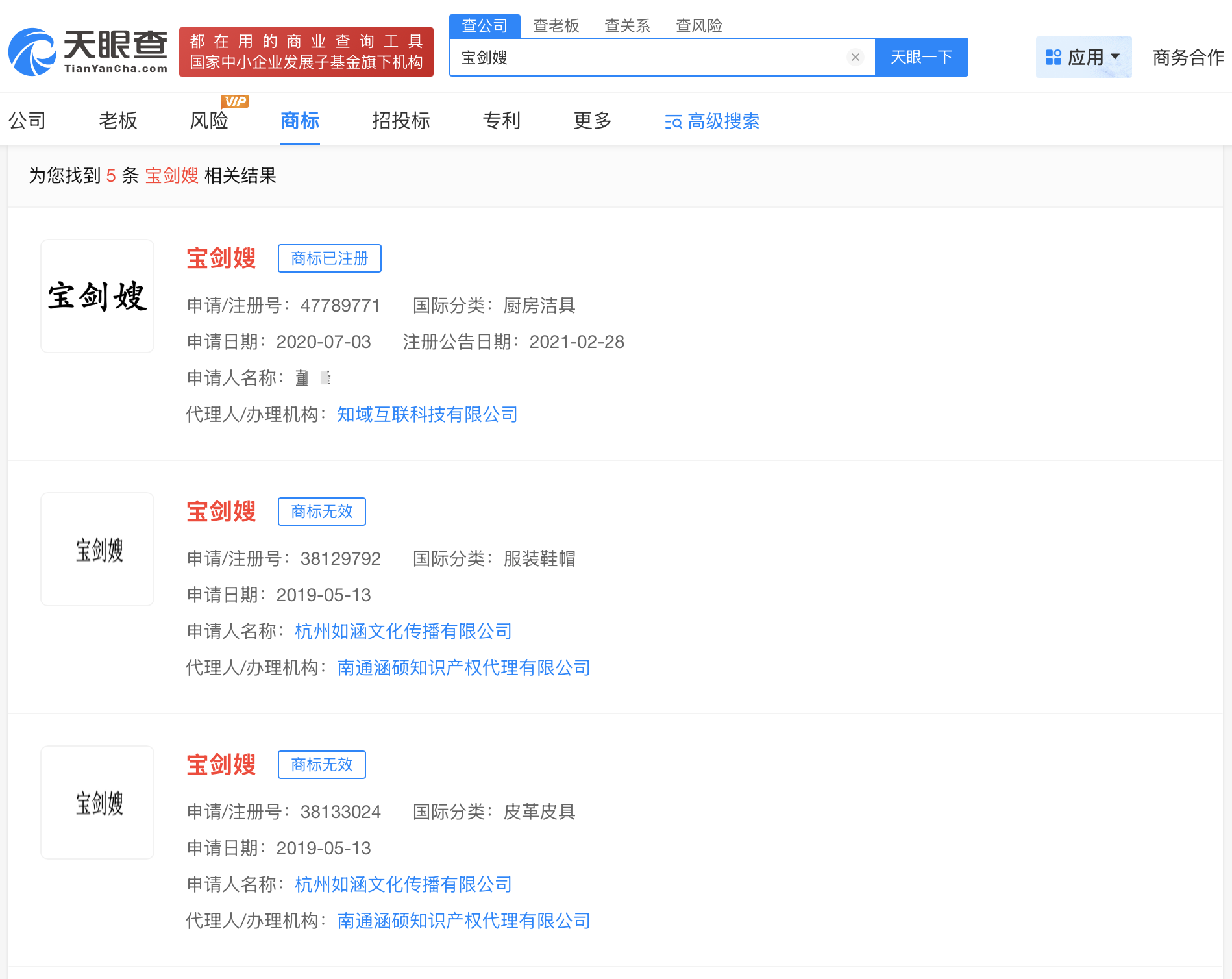Click the 服装鞋帽 international class text

pyautogui.click(x=539, y=558)
